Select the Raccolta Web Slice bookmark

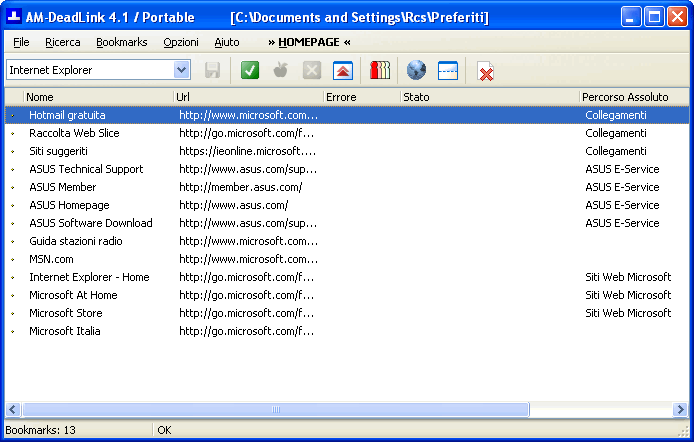[74, 133]
